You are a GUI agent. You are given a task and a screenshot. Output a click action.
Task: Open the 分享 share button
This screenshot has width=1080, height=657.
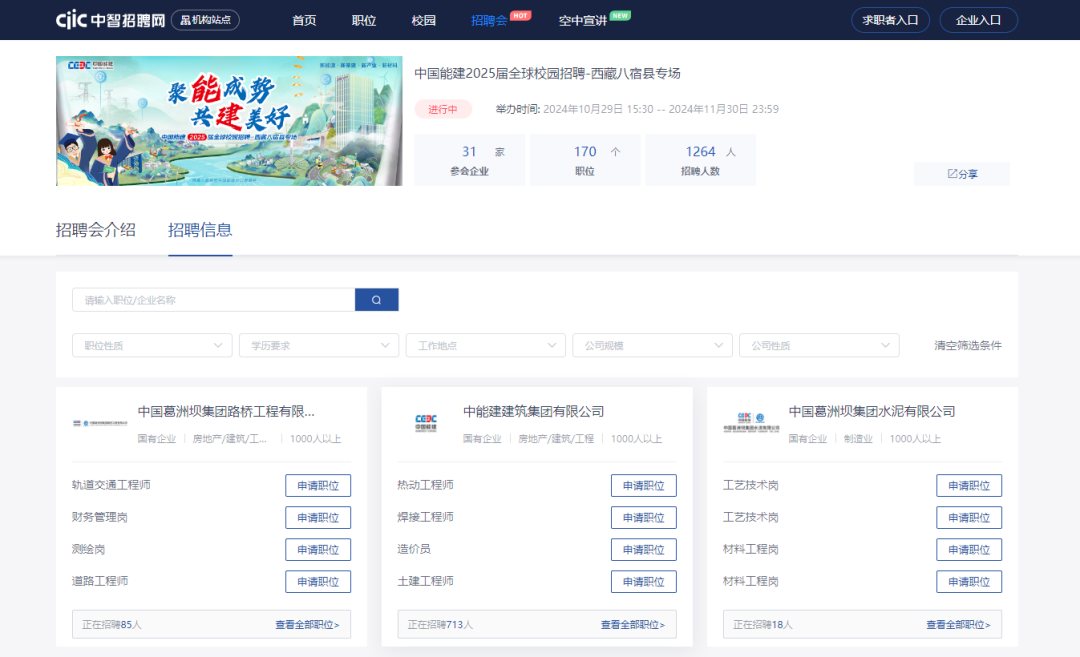coord(962,174)
